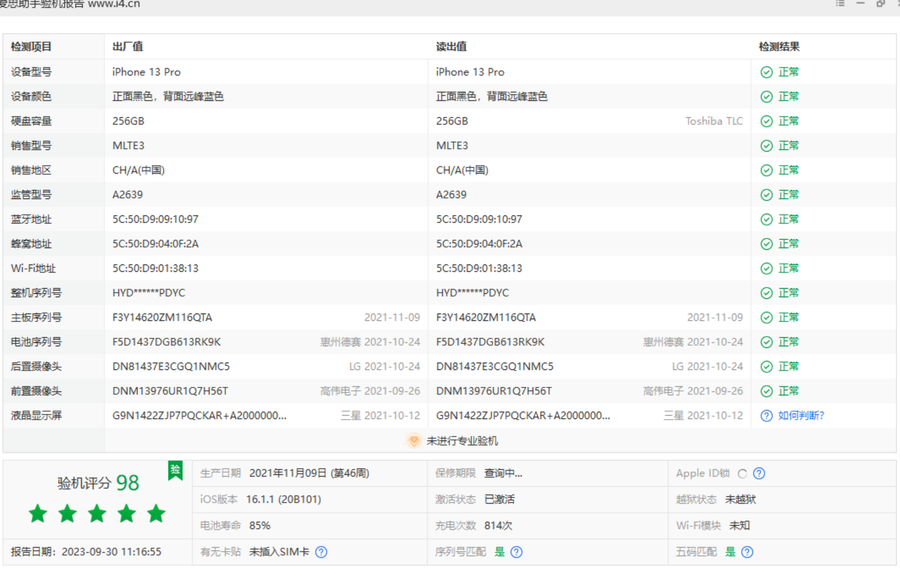
Task: Click the 出厂值 column header
Action: (127, 47)
